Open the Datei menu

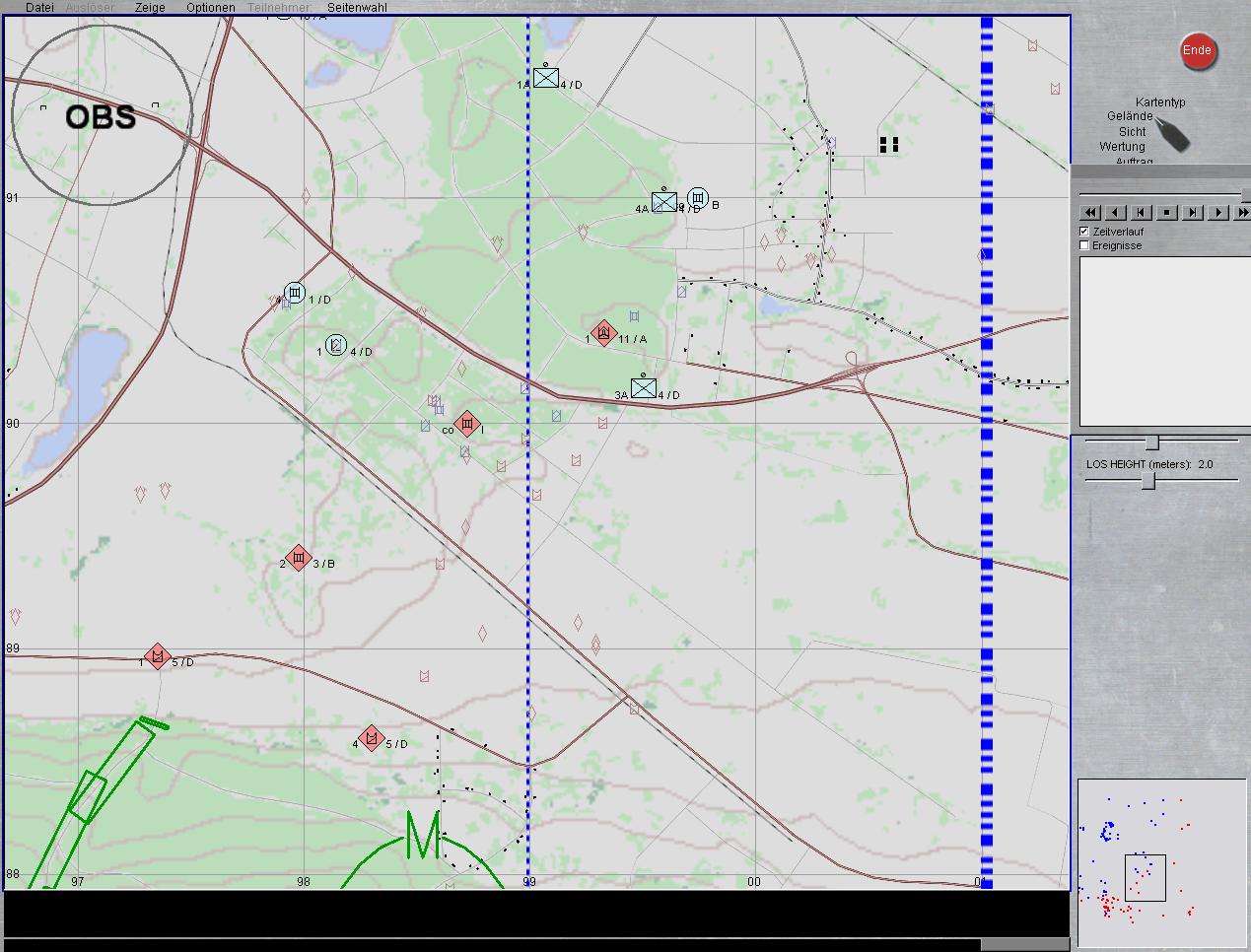click(39, 8)
